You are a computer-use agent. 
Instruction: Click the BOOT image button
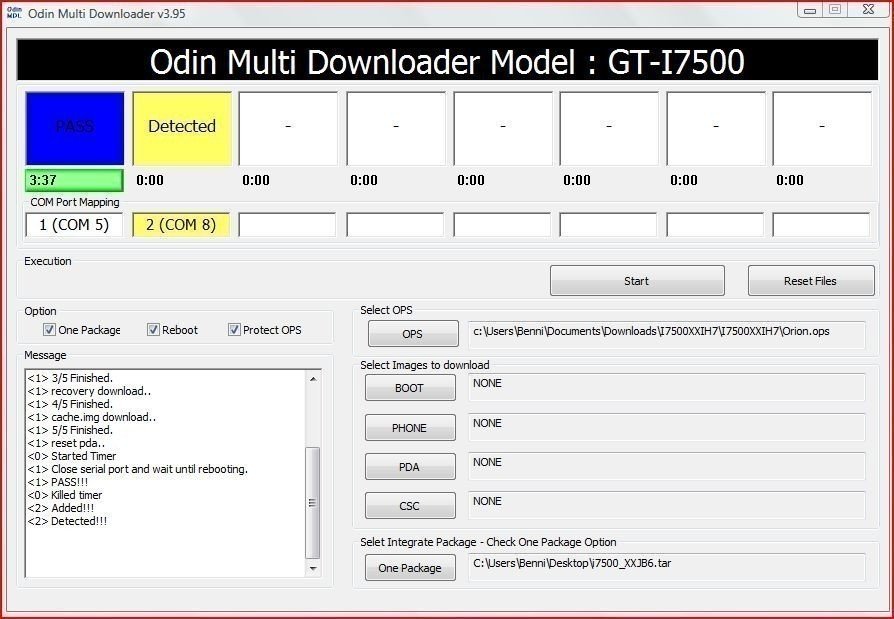(410, 388)
